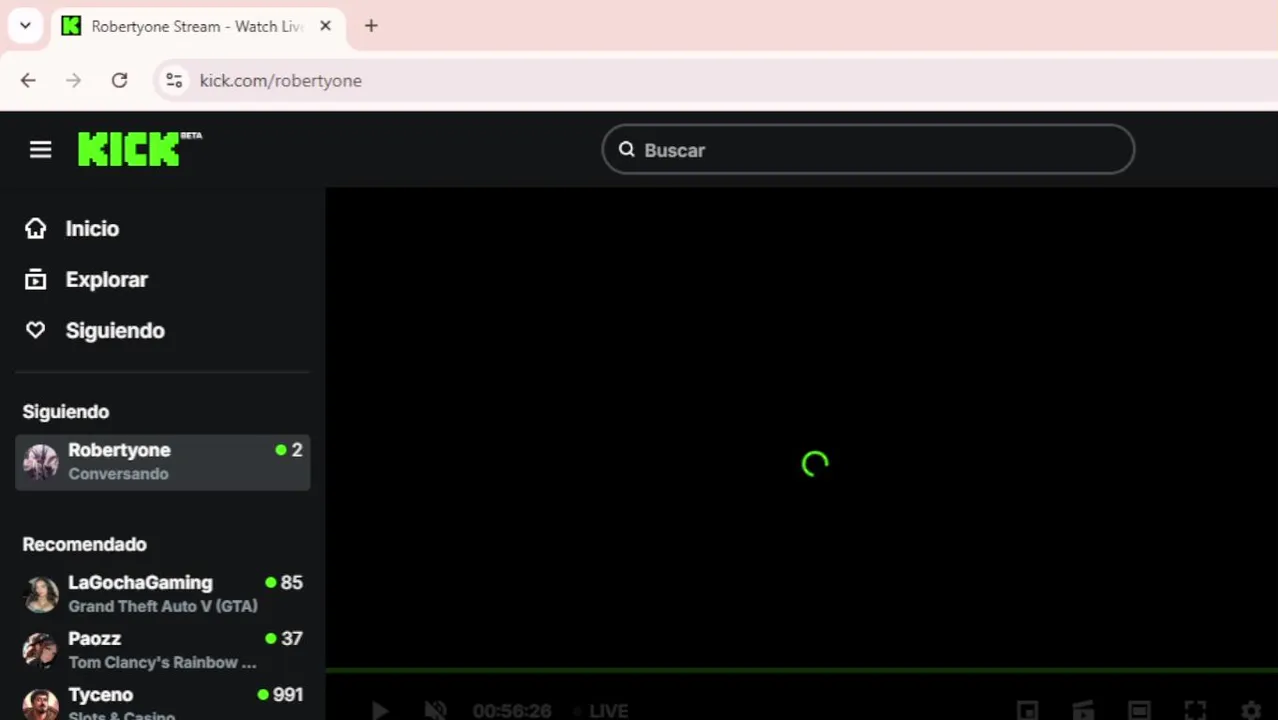Click the 85 viewer count for LaGochaGaming
Viewport: 1278px width, 720px height.
[291, 583]
